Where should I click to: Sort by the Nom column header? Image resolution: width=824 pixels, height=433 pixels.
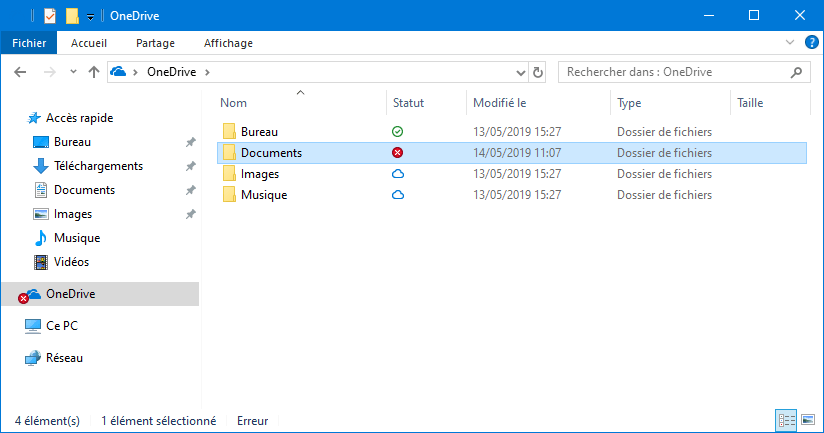233,103
